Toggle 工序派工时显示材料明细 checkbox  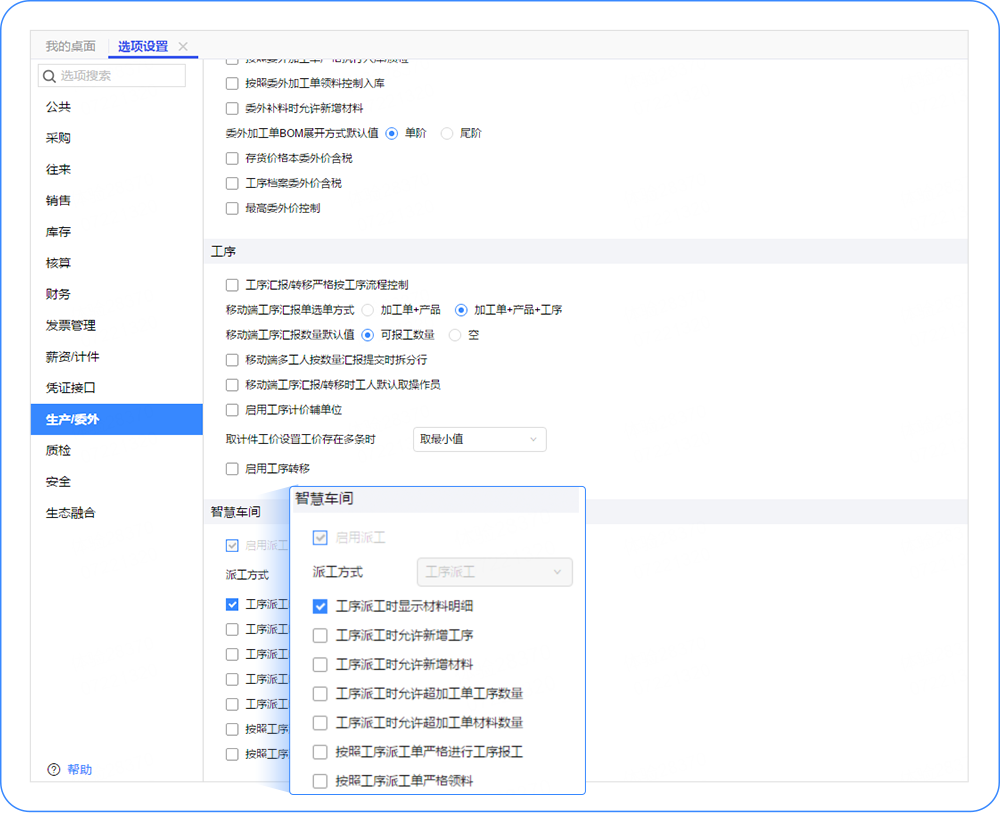pos(320,606)
